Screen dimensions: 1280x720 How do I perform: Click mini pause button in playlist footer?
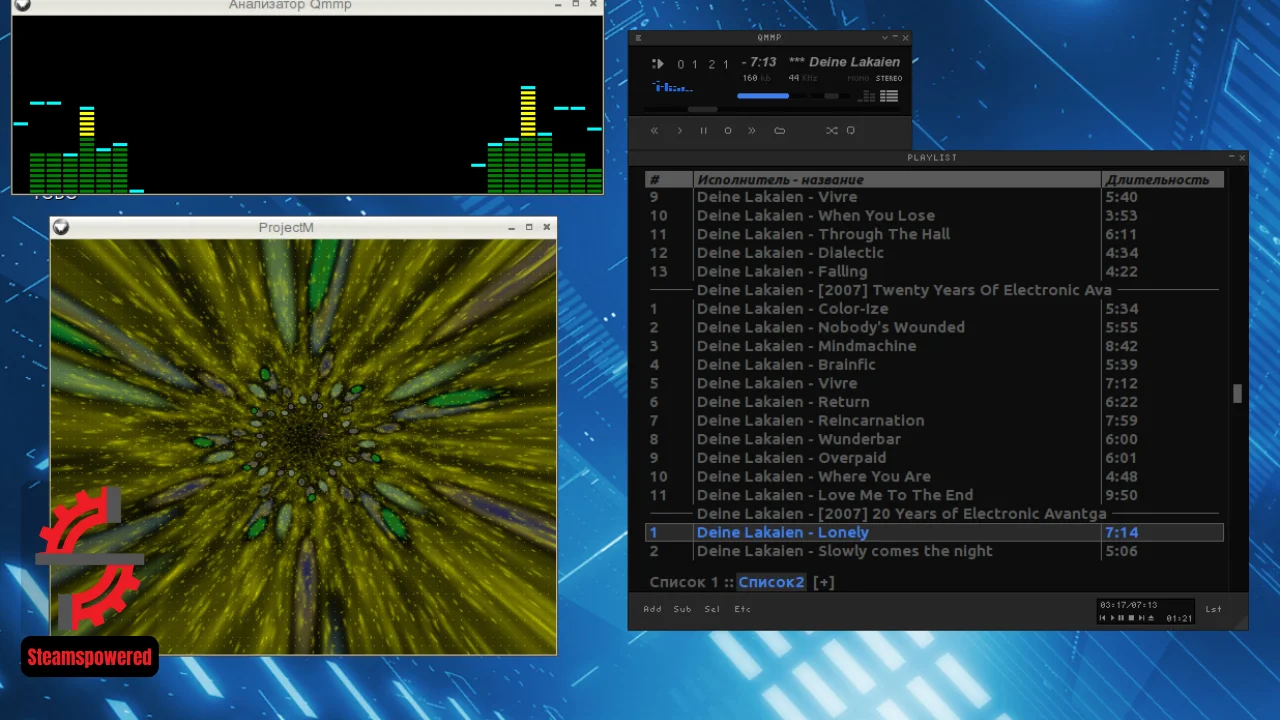point(1121,618)
